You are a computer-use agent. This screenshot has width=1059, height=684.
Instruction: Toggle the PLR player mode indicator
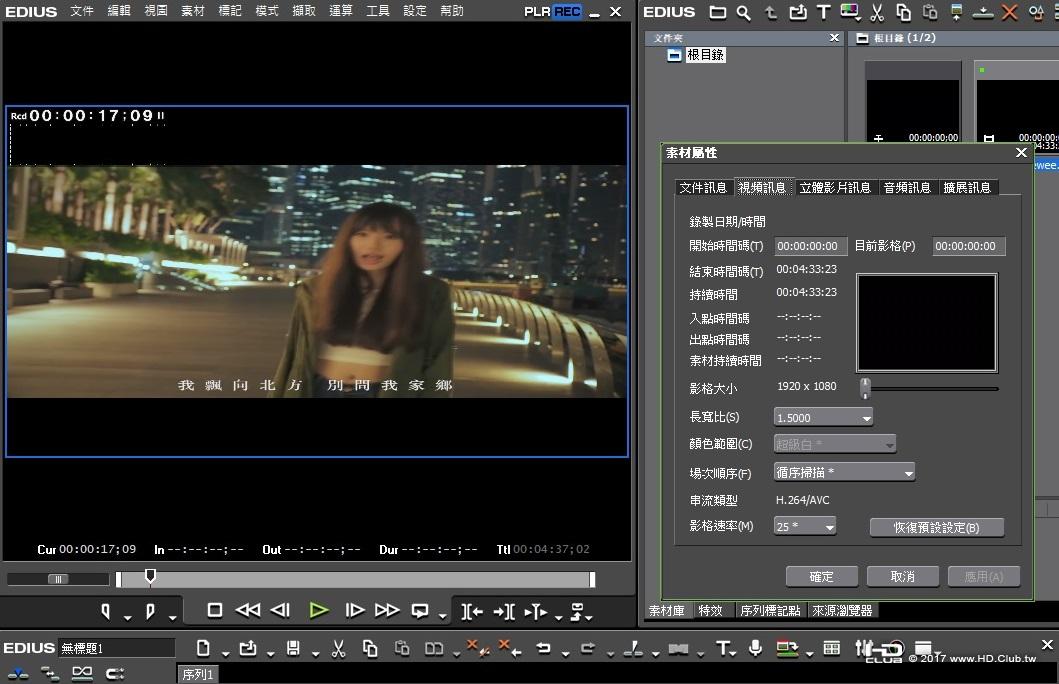[538, 11]
